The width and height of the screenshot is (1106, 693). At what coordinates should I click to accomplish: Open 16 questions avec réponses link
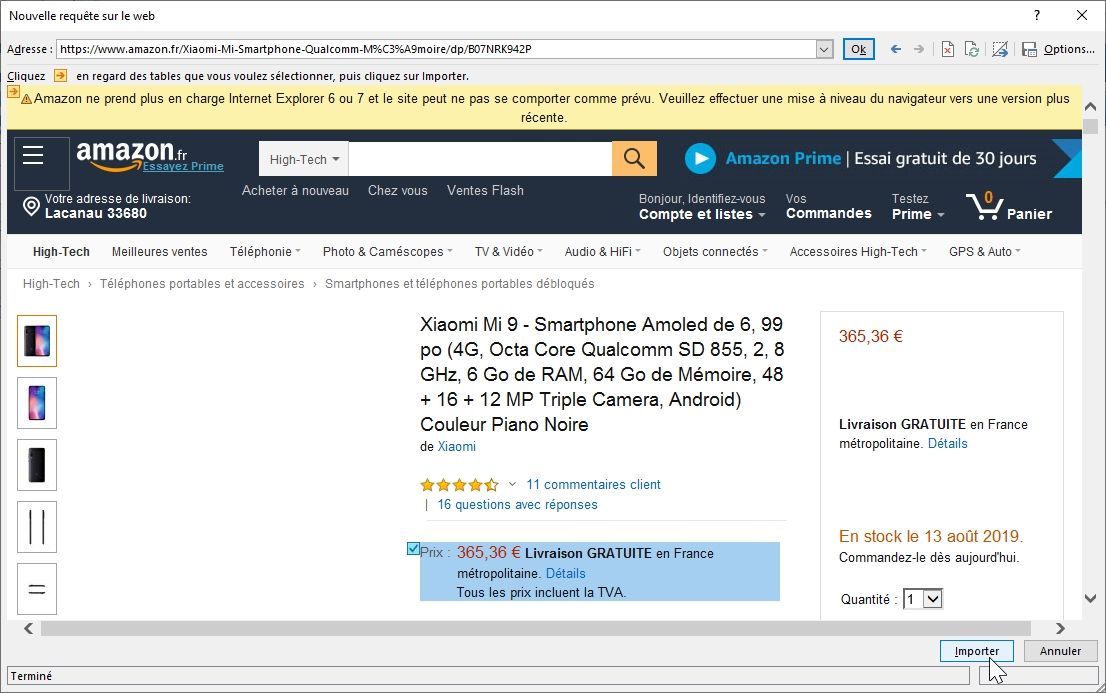click(517, 505)
